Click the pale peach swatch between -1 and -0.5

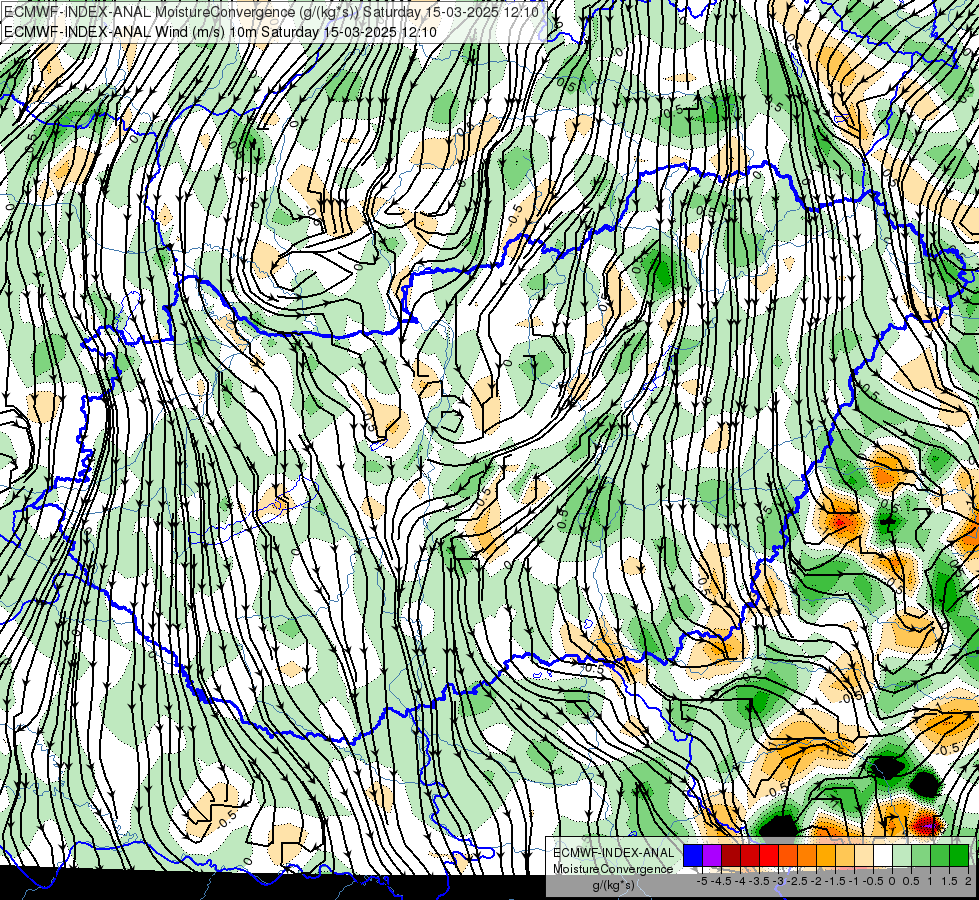click(x=864, y=856)
